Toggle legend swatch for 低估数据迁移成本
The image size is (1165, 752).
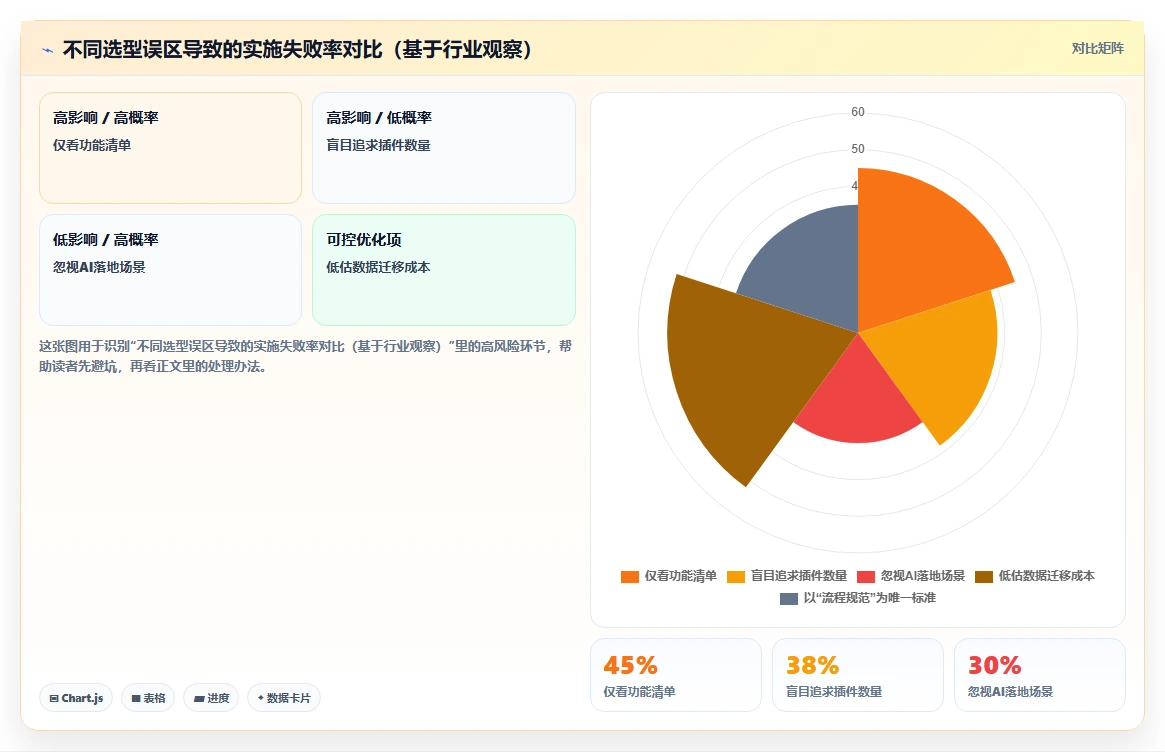click(984, 577)
